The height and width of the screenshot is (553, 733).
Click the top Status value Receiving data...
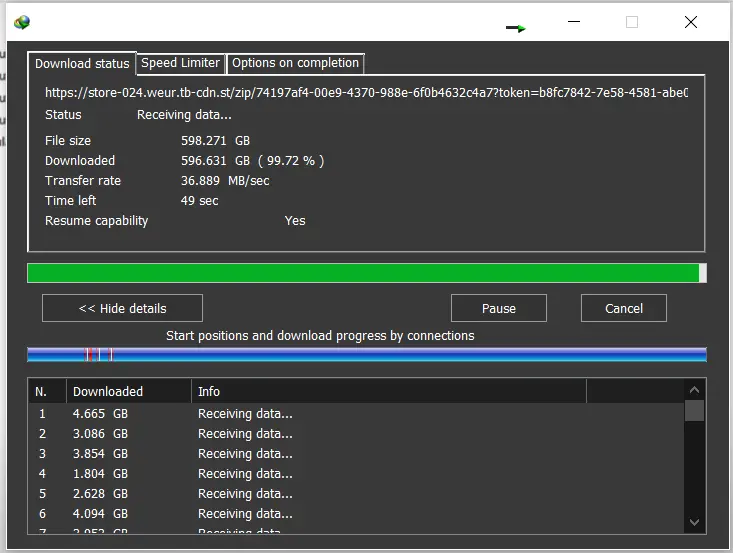(x=184, y=115)
